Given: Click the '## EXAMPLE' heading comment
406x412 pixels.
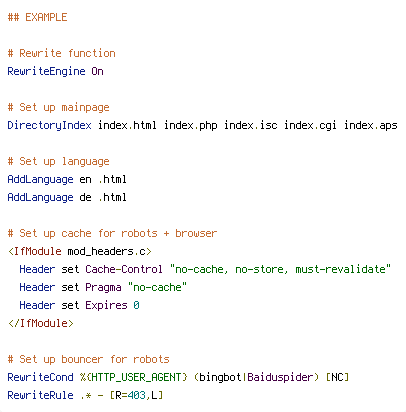Looking at the screenshot, I should click(x=37, y=17).
